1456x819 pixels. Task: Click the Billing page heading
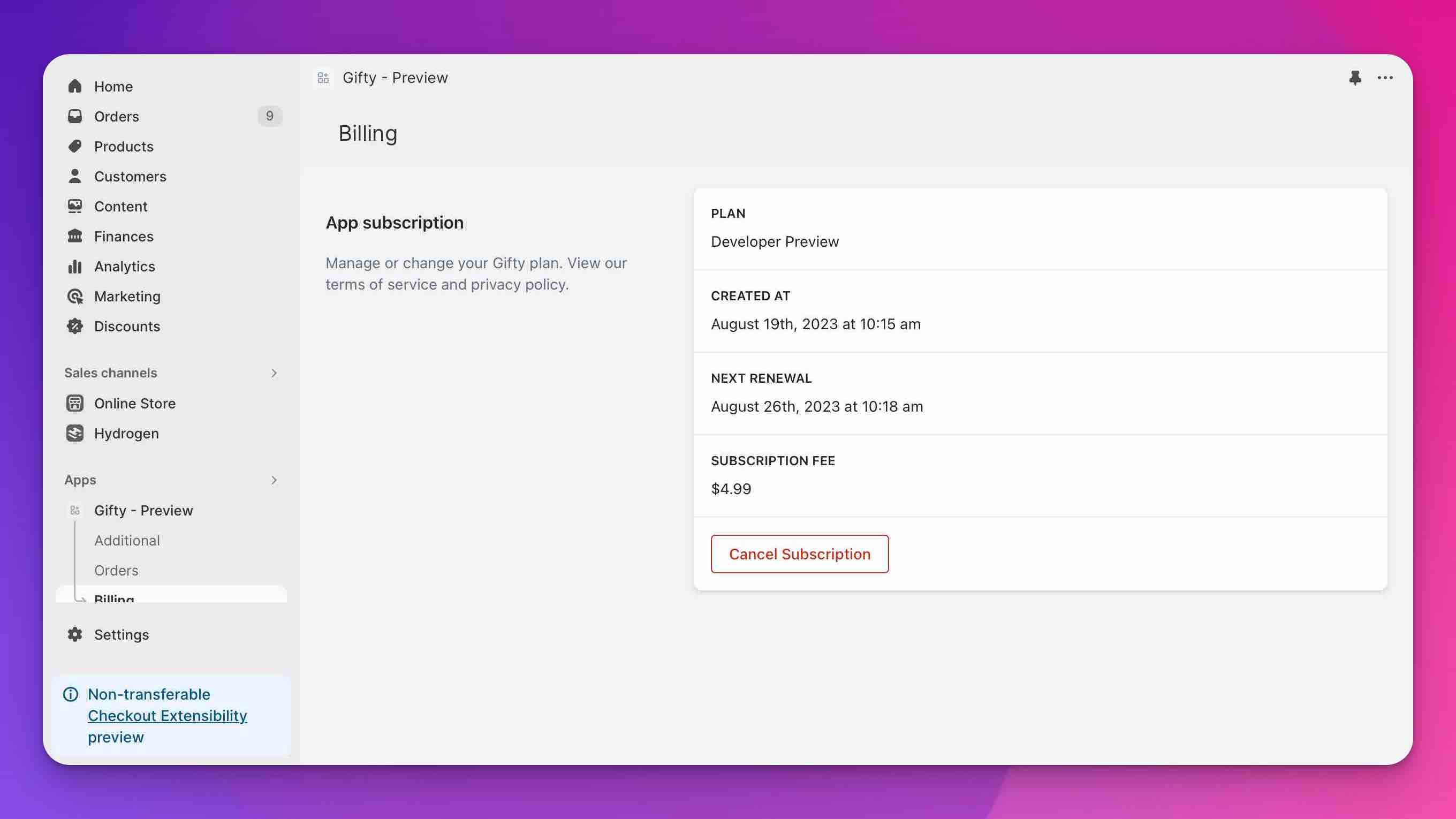tap(368, 133)
